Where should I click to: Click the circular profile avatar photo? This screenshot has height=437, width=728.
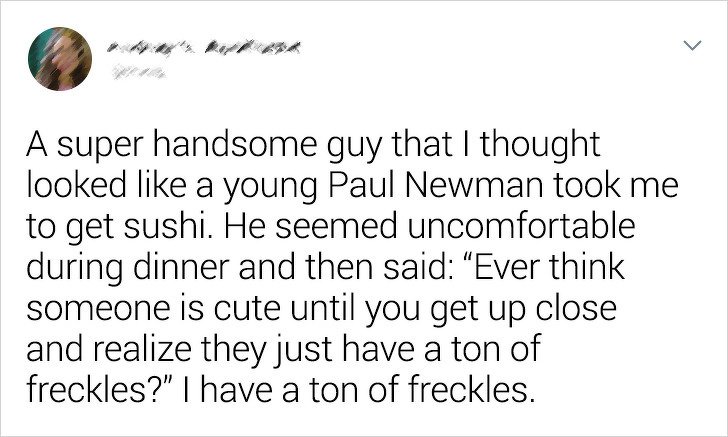click(60, 59)
